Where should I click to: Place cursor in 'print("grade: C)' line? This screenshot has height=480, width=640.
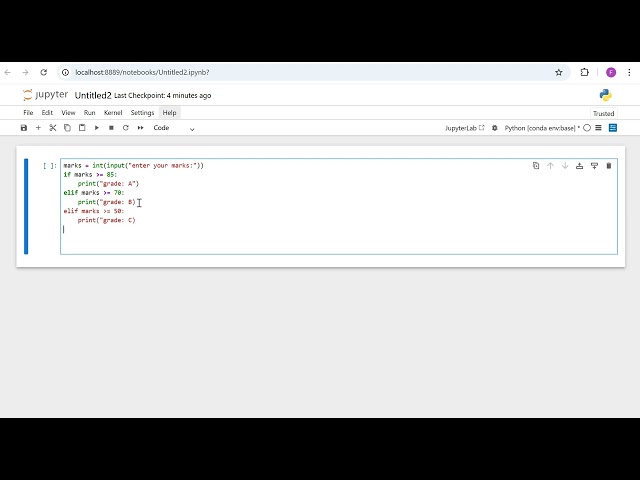pyautogui.click(x=107, y=220)
